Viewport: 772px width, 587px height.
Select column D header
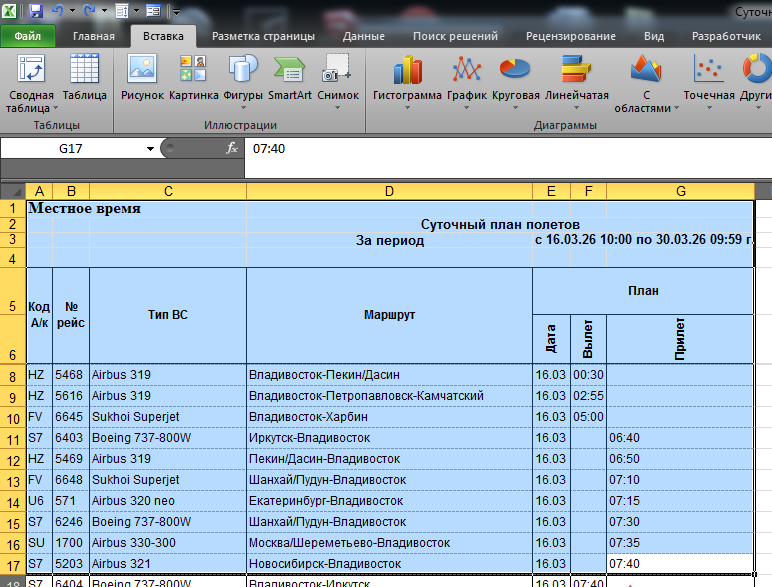[389, 191]
